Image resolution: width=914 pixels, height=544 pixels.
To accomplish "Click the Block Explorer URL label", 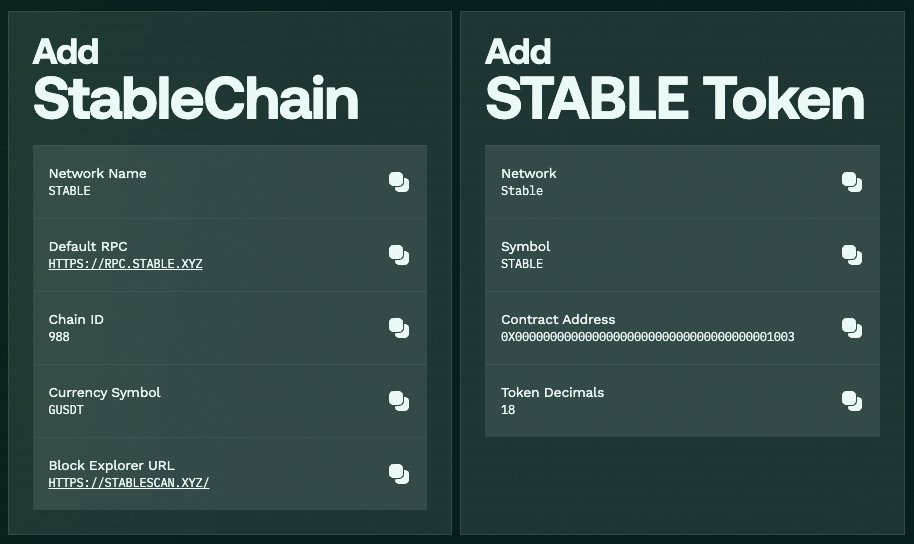I will [x=110, y=465].
